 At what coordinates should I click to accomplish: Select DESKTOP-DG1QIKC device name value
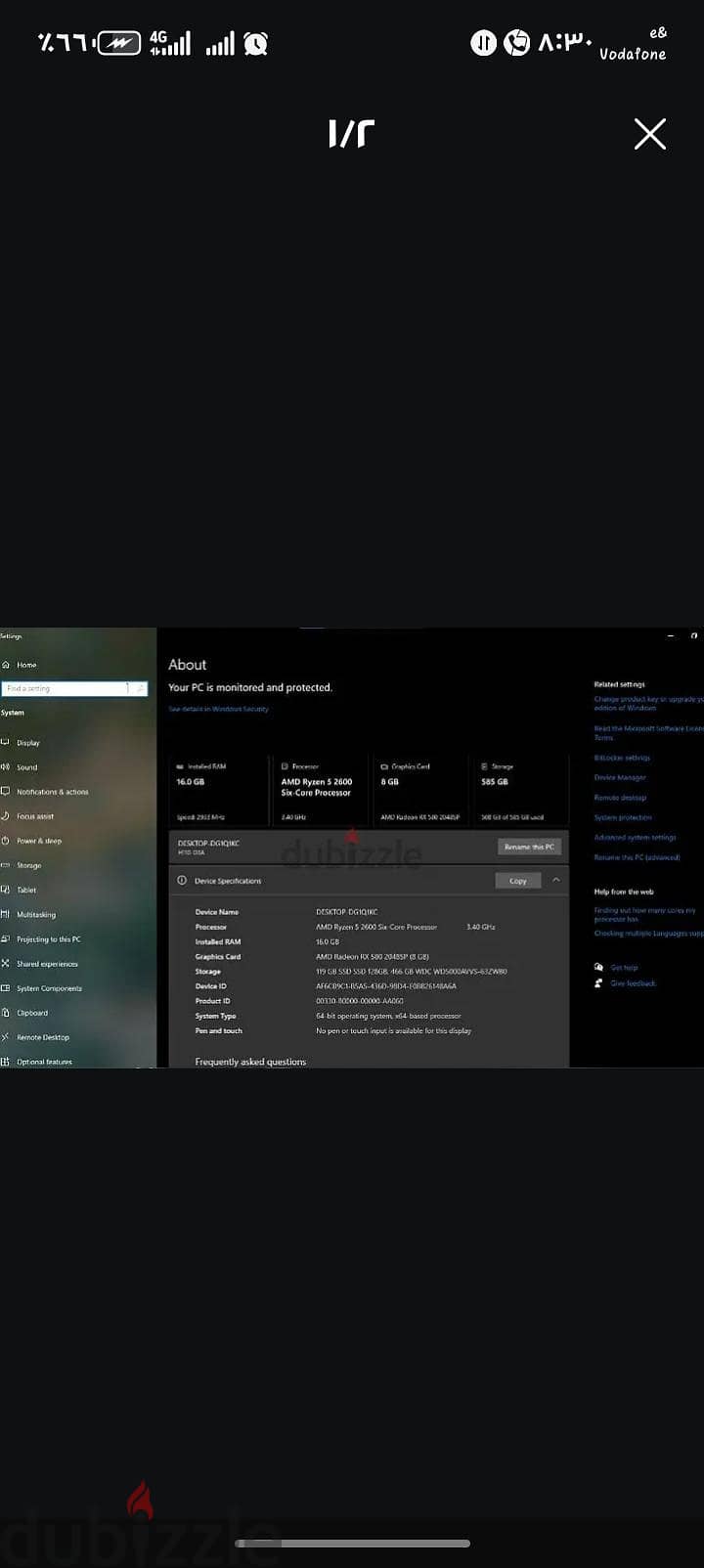[346, 912]
